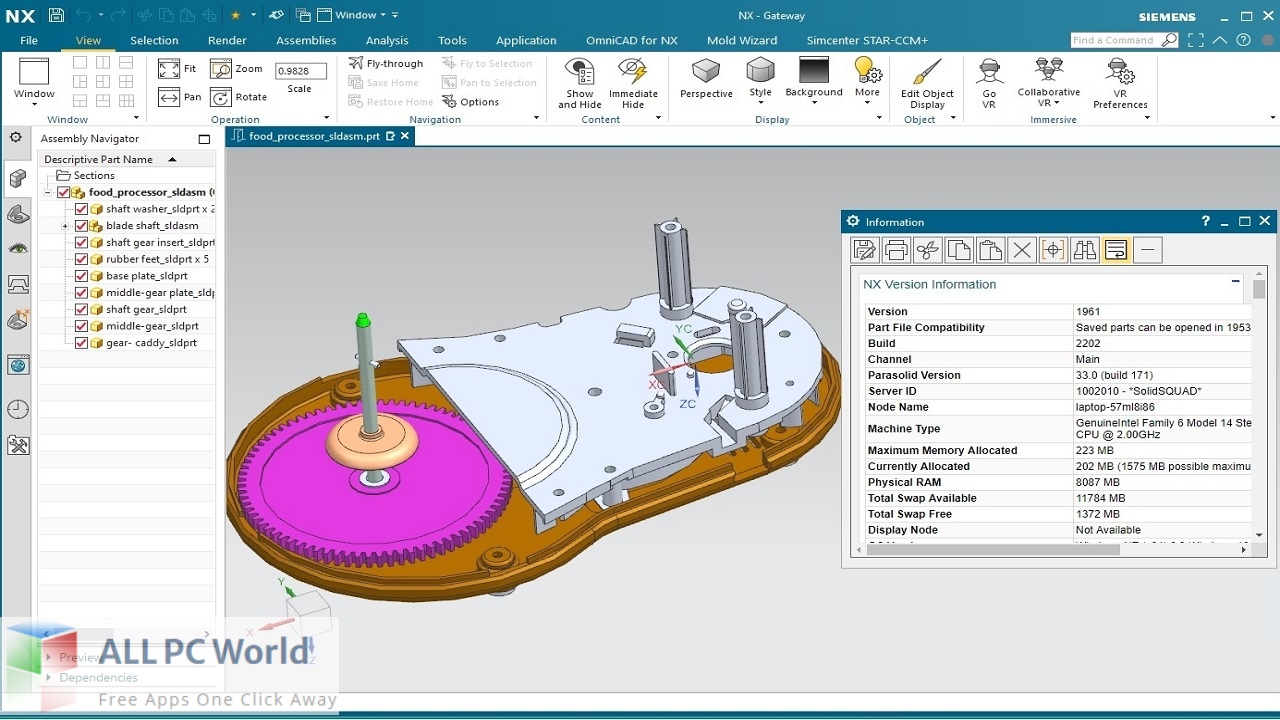1280x720 pixels.
Task: Collapse the NX Version Information section
Action: pos(1236,283)
